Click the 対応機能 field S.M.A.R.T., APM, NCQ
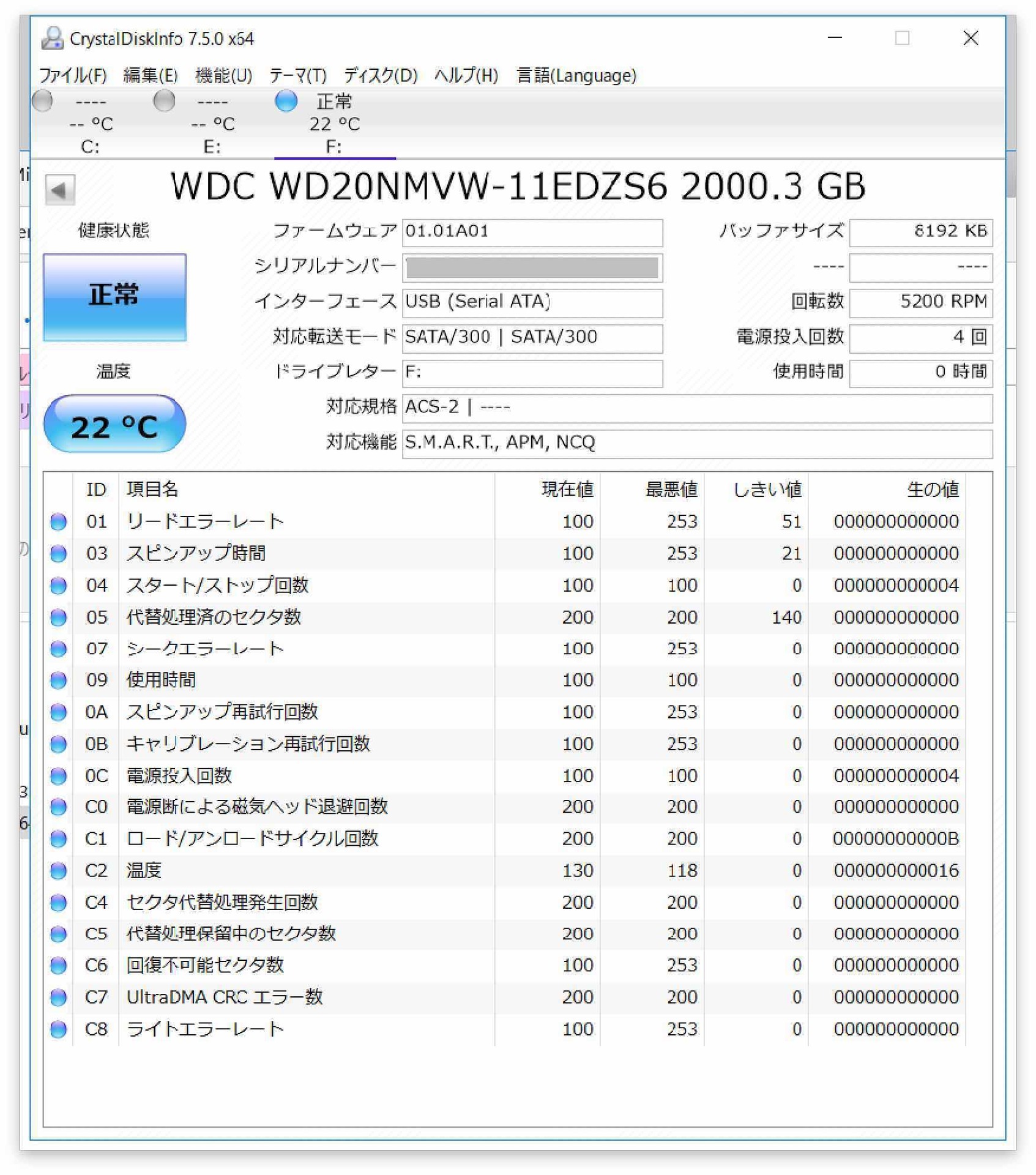Screen dimensions: 1036x1175 click(x=698, y=444)
